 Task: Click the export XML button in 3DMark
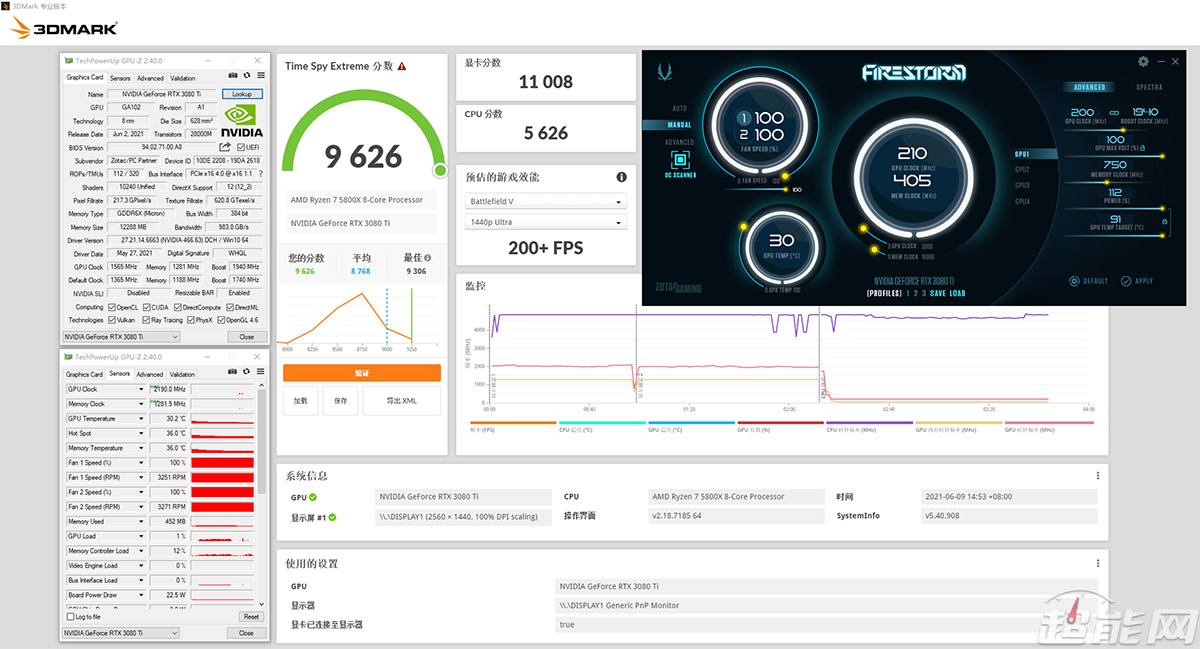pyautogui.click(x=402, y=400)
